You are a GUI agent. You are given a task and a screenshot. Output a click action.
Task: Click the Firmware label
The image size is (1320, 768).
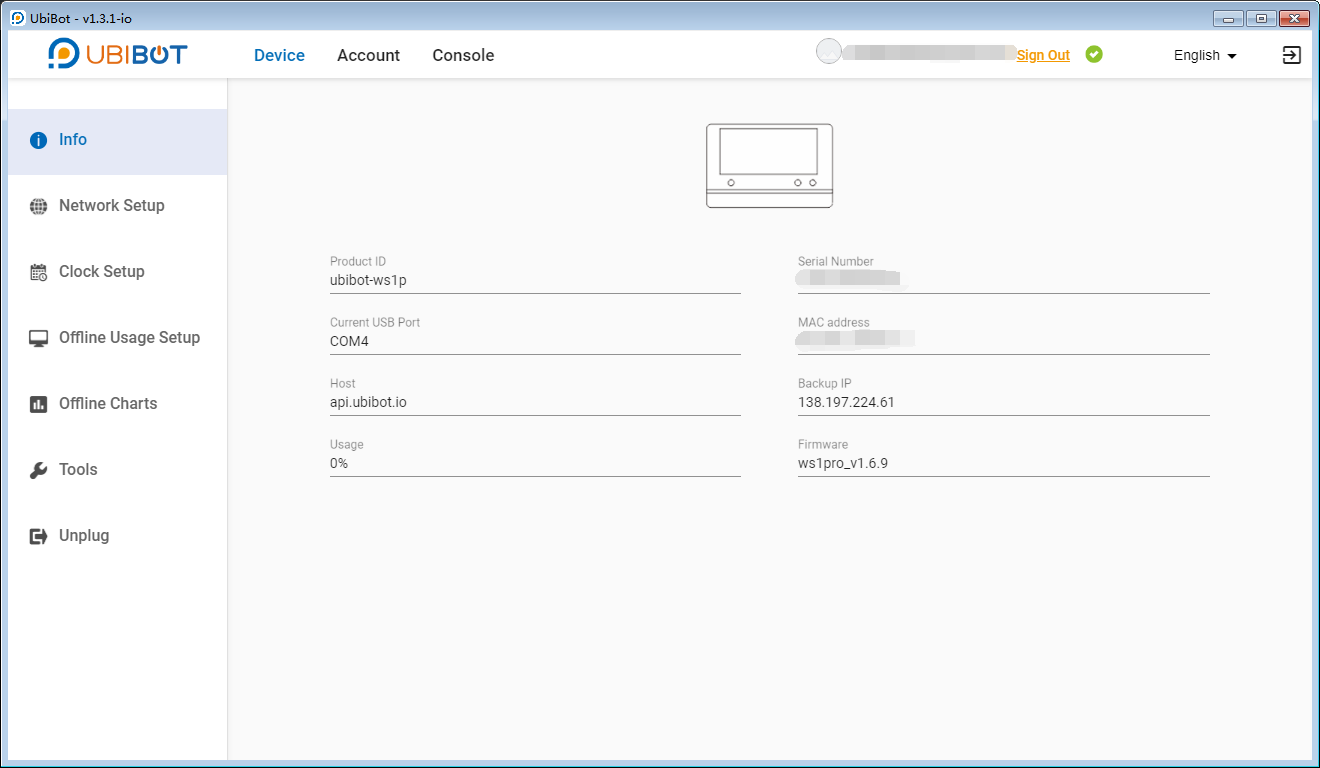pyautogui.click(x=823, y=445)
